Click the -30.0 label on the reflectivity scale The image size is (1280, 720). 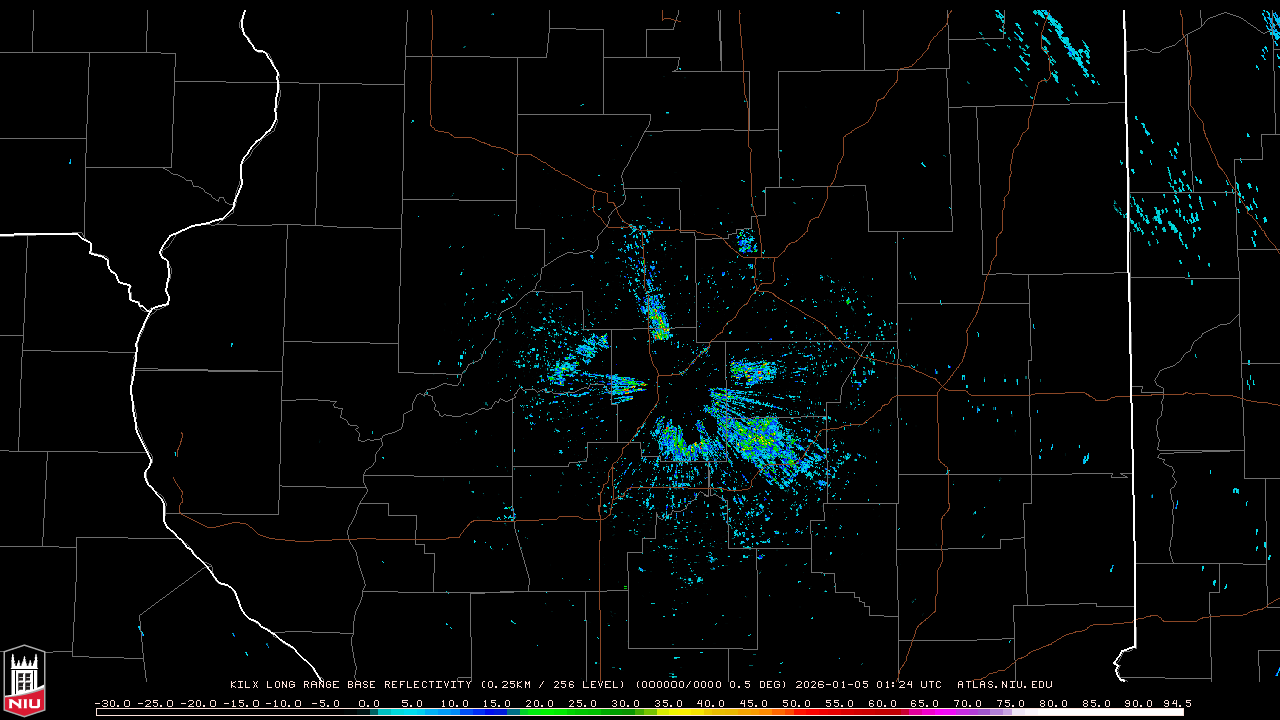click(x=113, y=703)
